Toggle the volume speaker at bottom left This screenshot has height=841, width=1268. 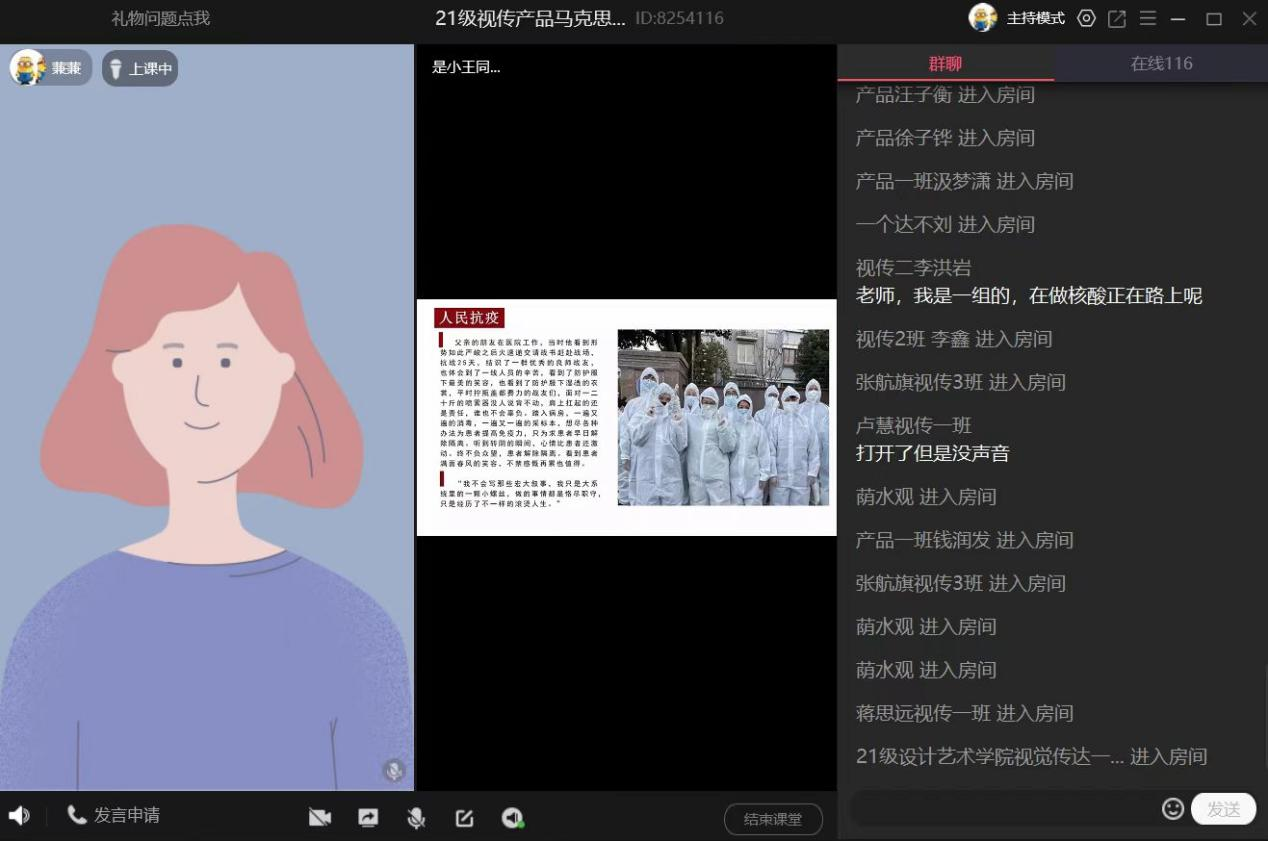click(x=18, y=815)
